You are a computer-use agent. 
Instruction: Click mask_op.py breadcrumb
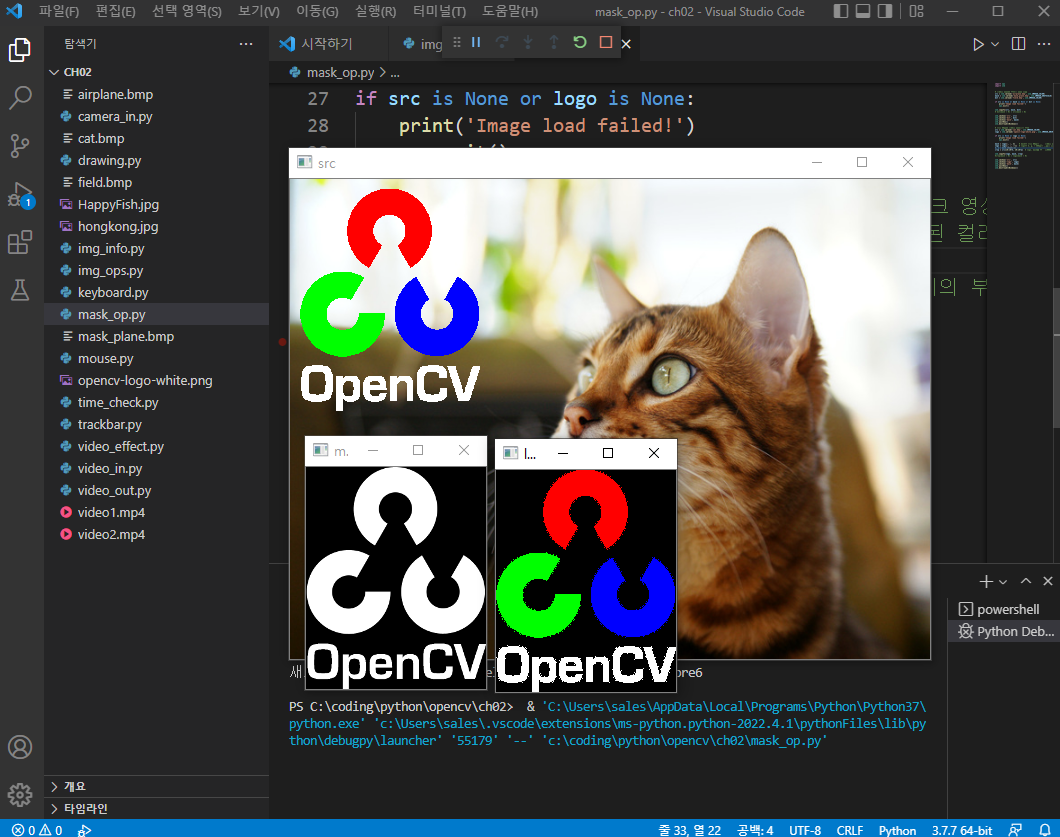340,72
